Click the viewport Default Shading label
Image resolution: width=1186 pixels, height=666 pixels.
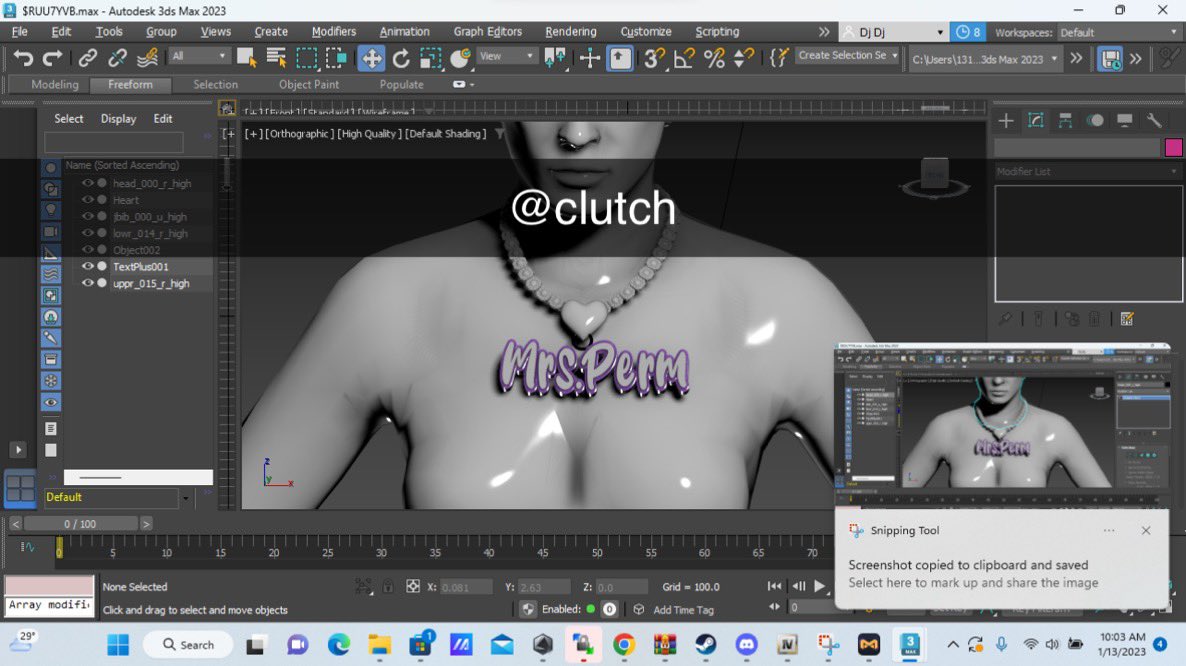tap(446, 134)
